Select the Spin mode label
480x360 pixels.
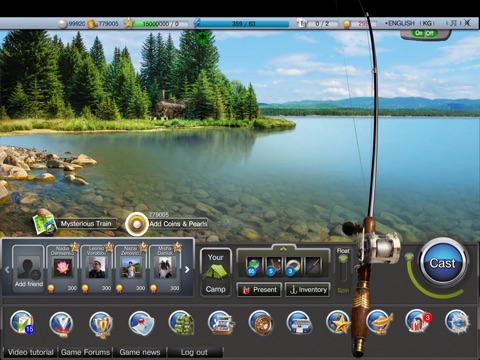coord(343,291)
